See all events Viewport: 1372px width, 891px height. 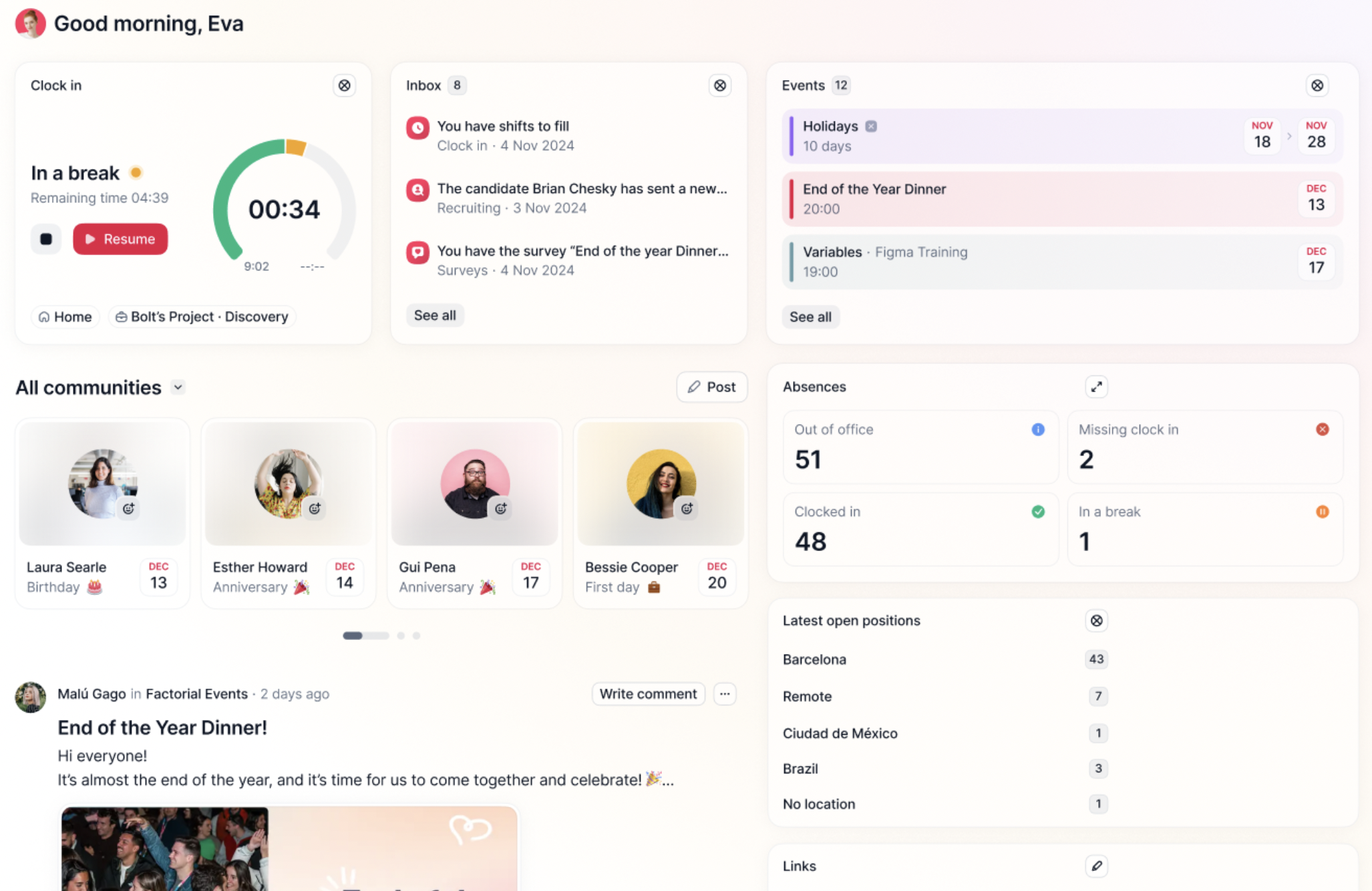[x=810, y=317]
